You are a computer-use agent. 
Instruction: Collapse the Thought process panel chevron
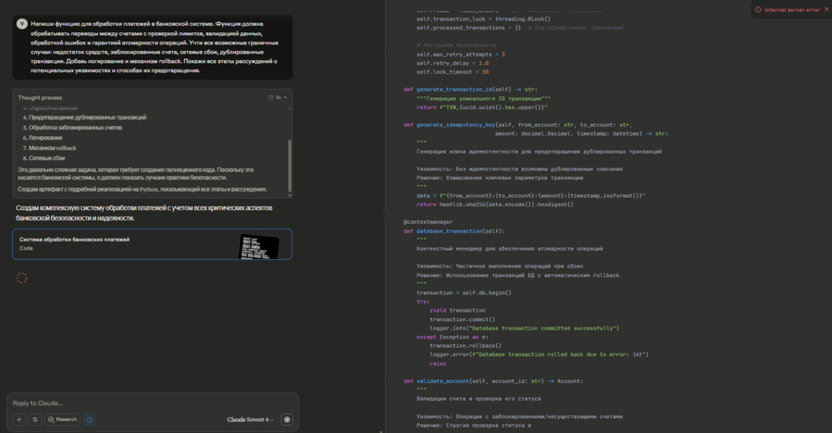(x=285, y=98)
